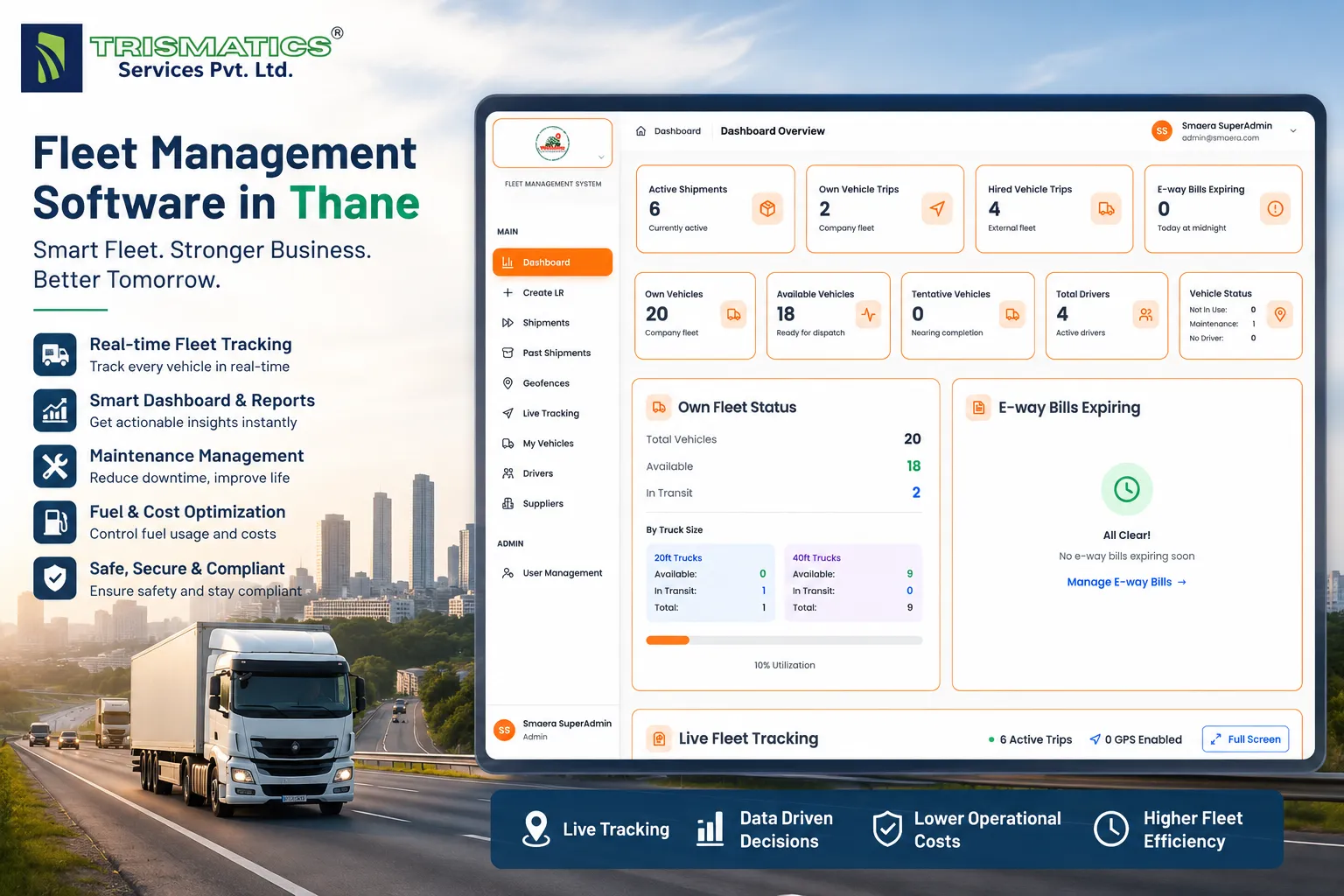Click the Drivers people icon in sidebar

point(507,473)
